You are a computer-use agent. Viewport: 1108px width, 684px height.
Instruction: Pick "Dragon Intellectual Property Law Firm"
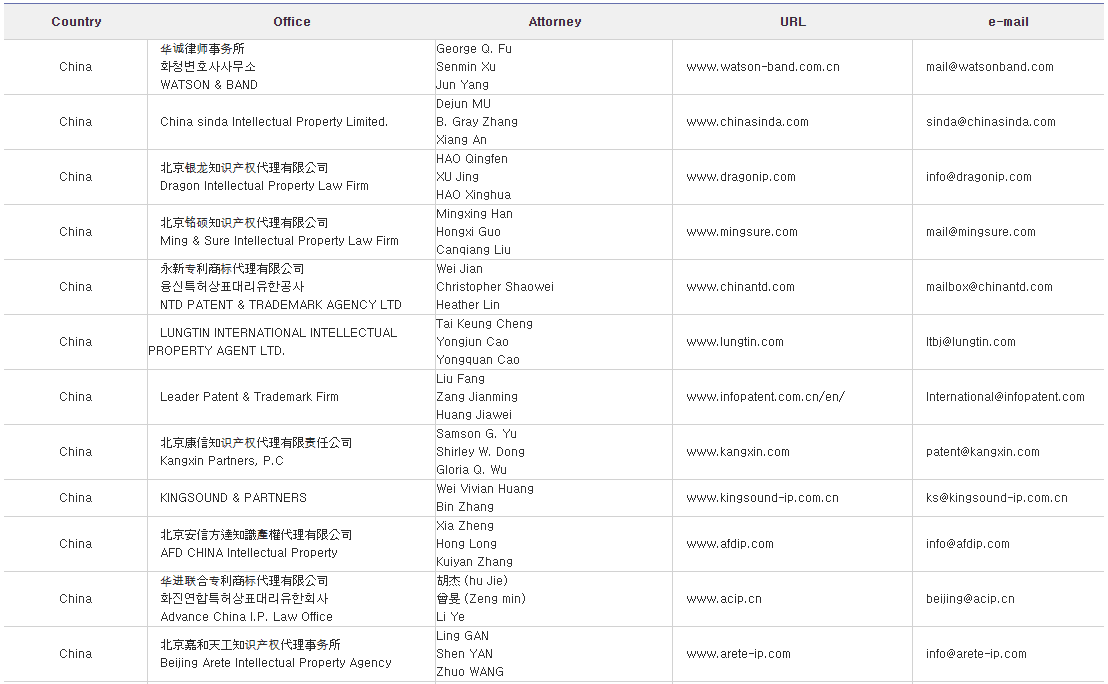point(264,187)
